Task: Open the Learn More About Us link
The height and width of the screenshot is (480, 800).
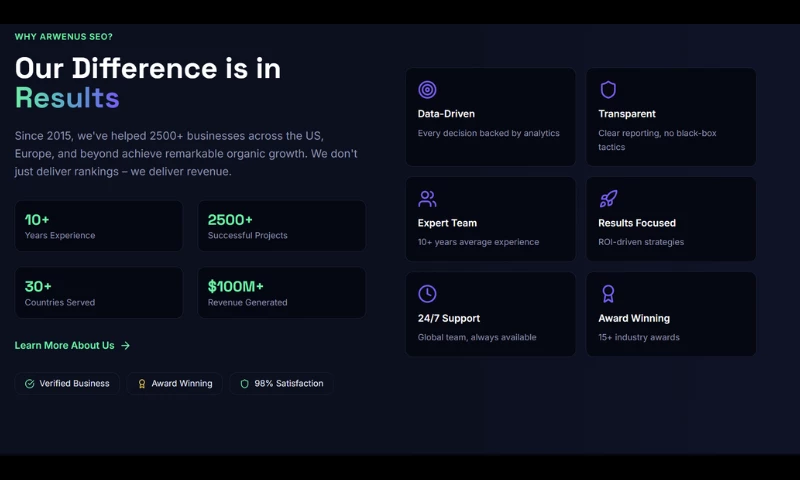Action: [x=65, y=346]
